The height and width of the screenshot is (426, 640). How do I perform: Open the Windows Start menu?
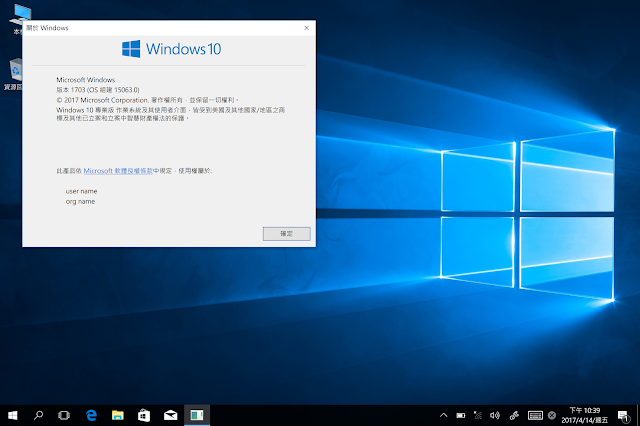pyautogui.click(x=13, y=415)
